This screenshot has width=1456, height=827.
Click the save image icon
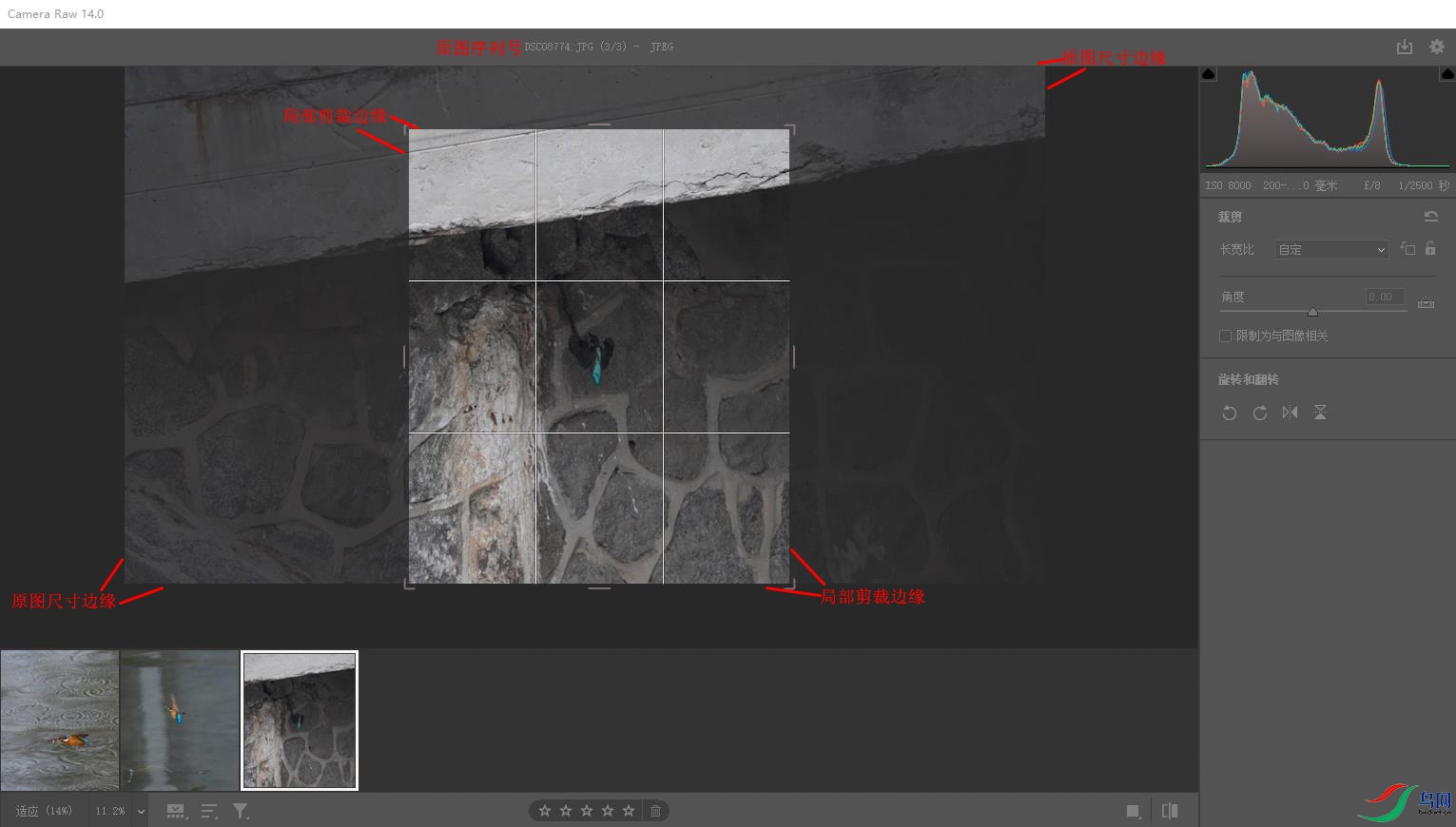pyautogui.click(x=1404, y=47)
